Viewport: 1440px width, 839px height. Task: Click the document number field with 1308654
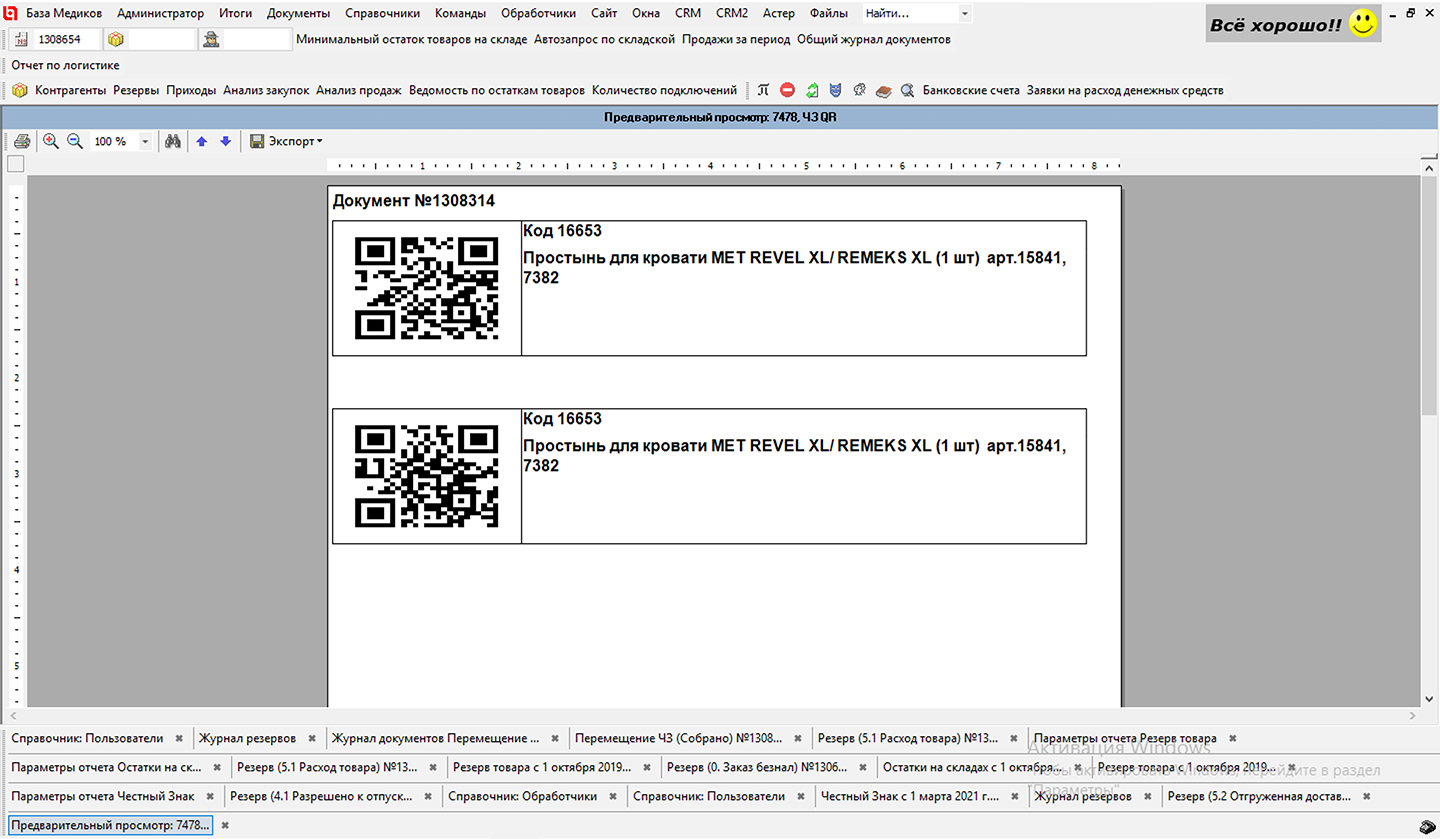coord(68,39)
